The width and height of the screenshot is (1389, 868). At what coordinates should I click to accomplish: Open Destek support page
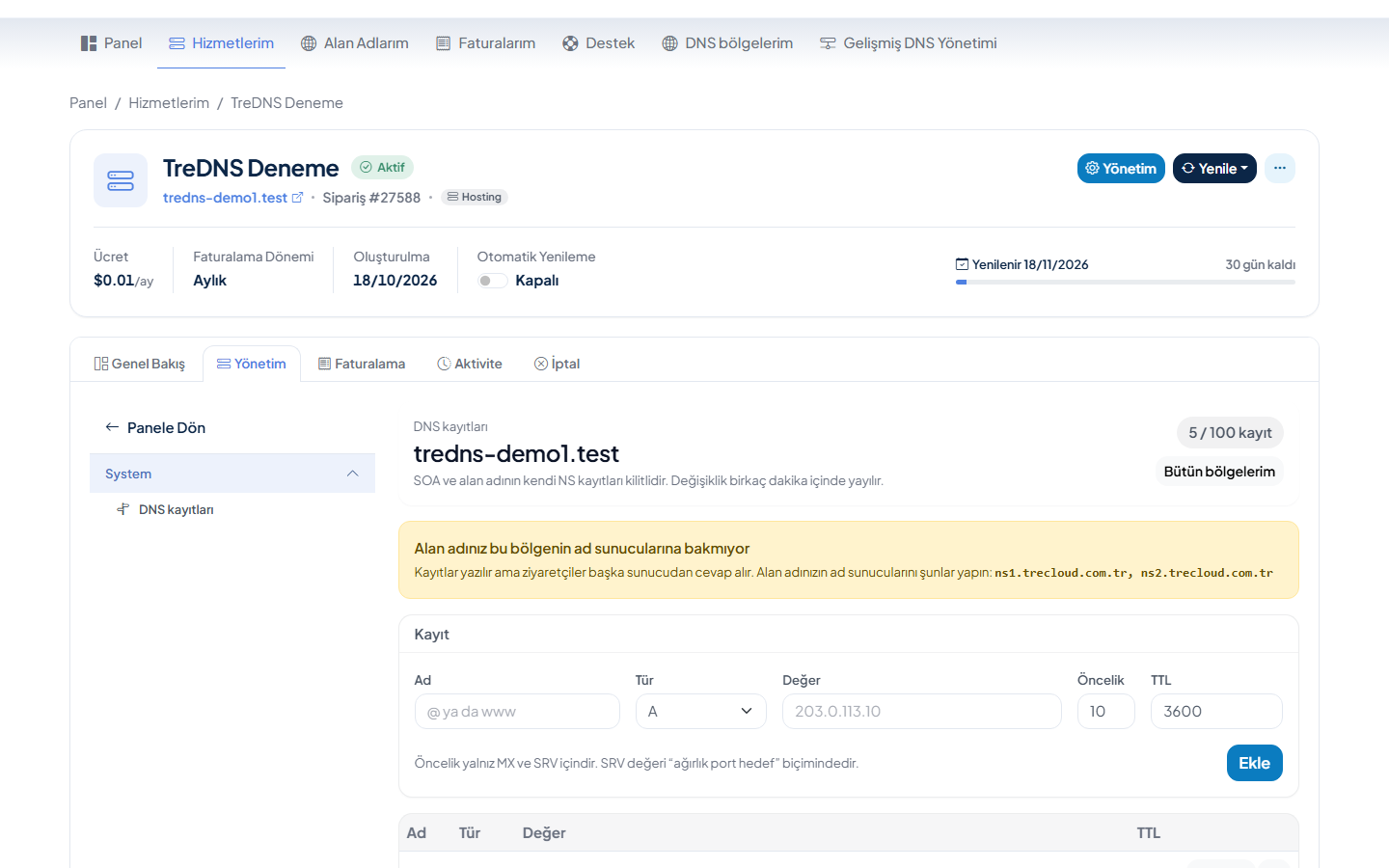click(x=598, y=43)
